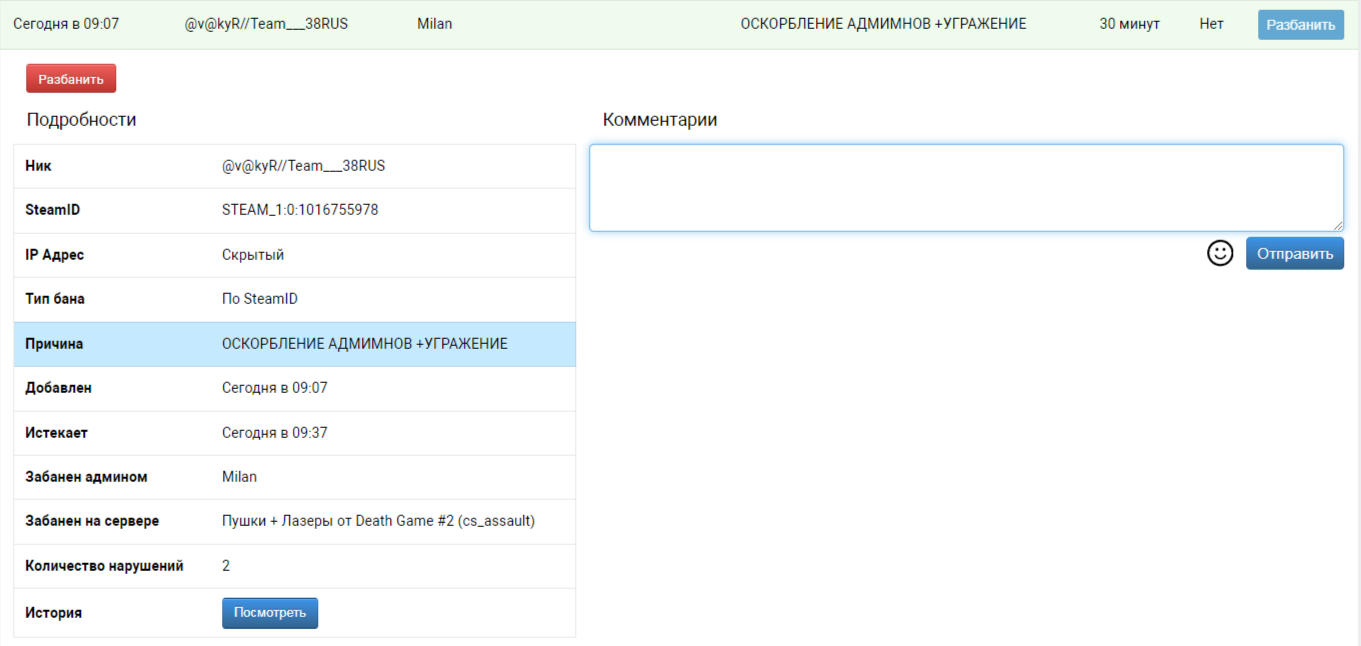Click the blue Разбанить button in top row
Viewport: 1361px width, 646px height.
pyautogui.click(x=1300, y=25)
